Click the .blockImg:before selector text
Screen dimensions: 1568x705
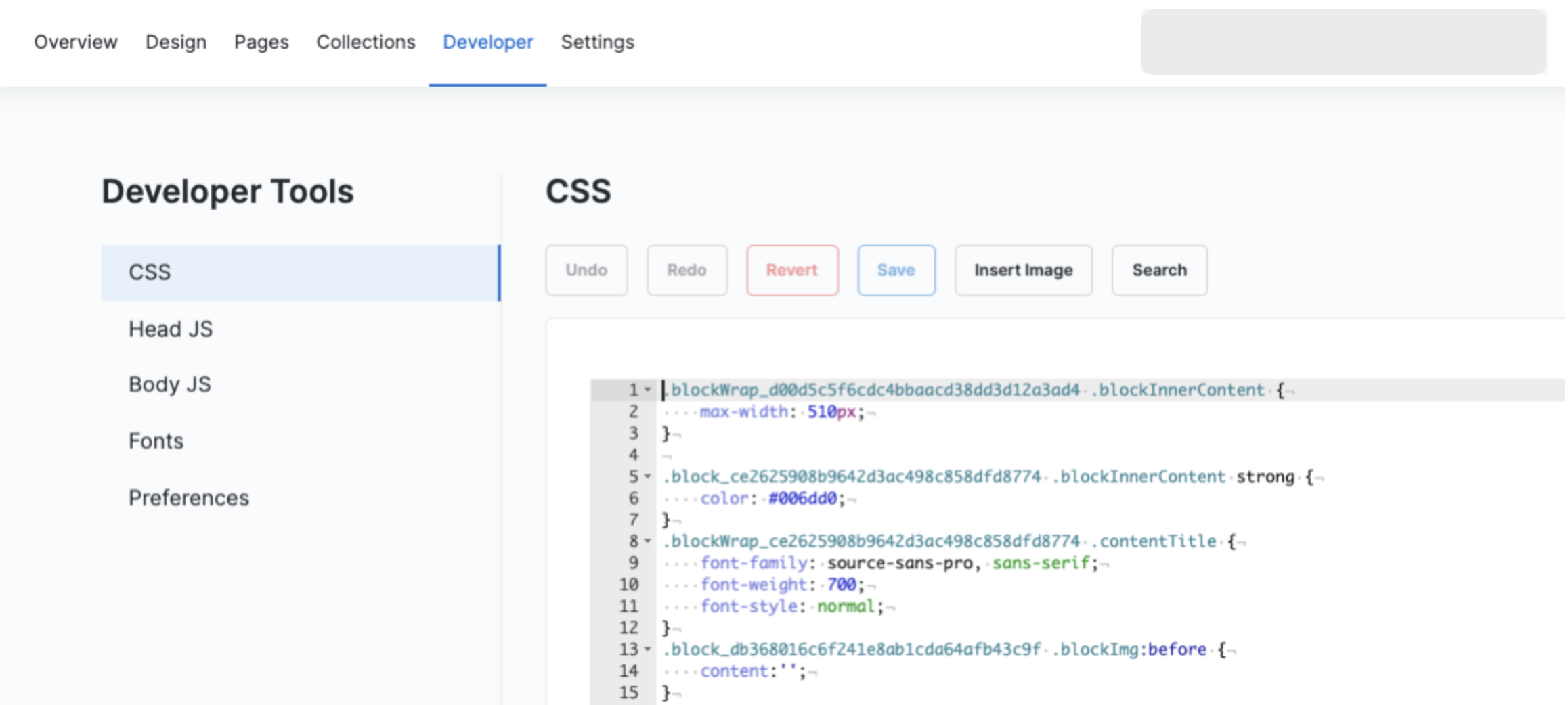pos(1129,650)
